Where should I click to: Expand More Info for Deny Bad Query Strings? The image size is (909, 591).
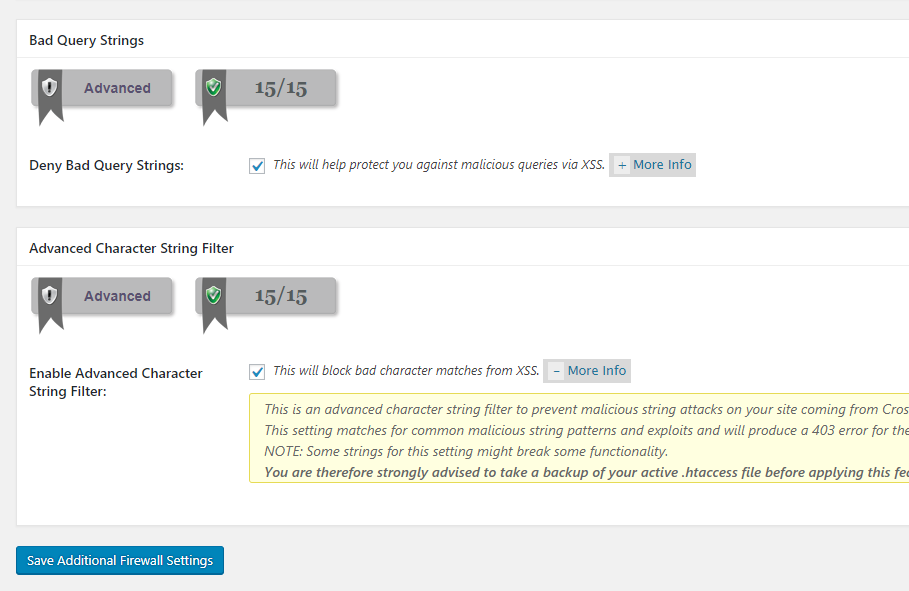point(652,165)
